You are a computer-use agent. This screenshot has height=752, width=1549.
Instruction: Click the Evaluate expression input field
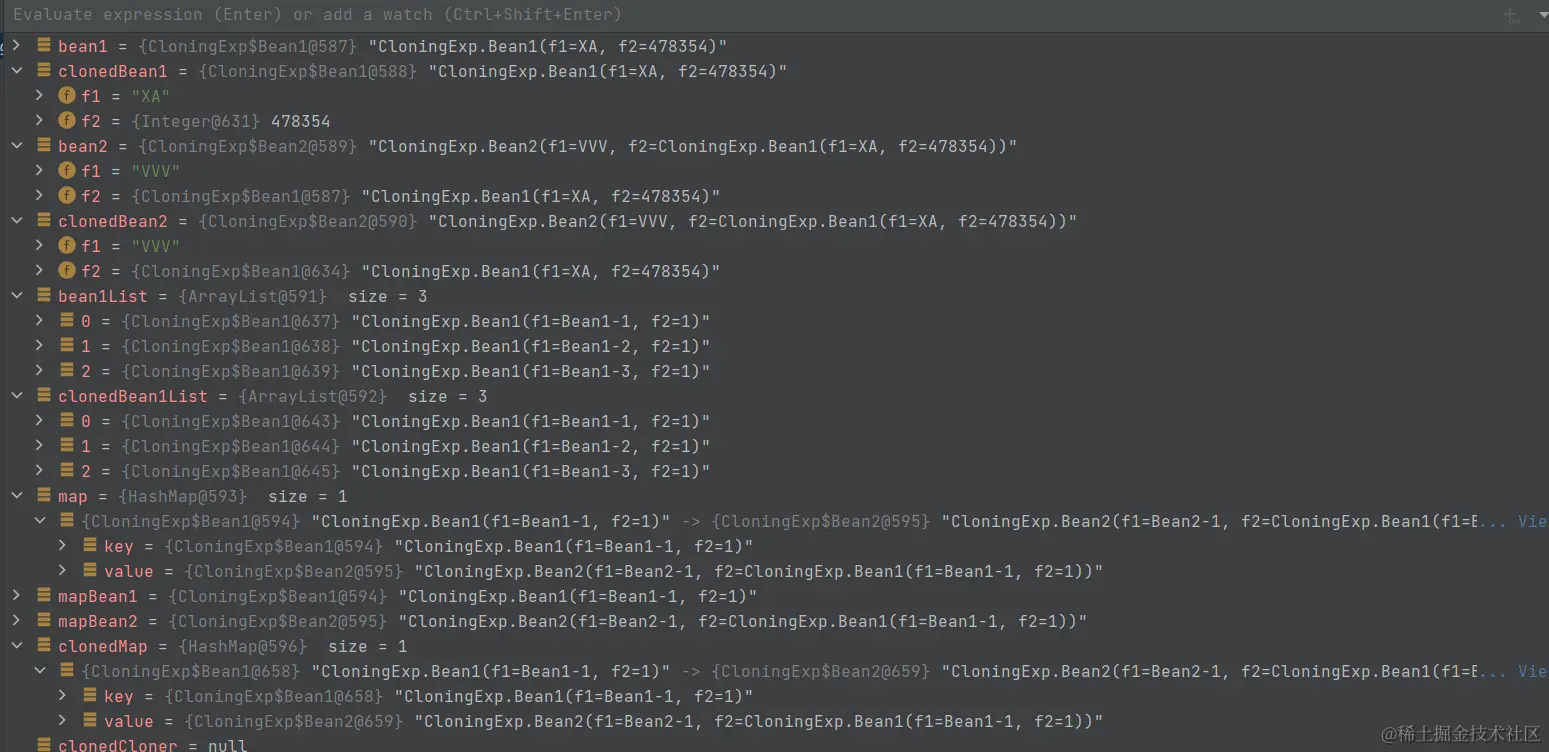click(x=700, y=15)
